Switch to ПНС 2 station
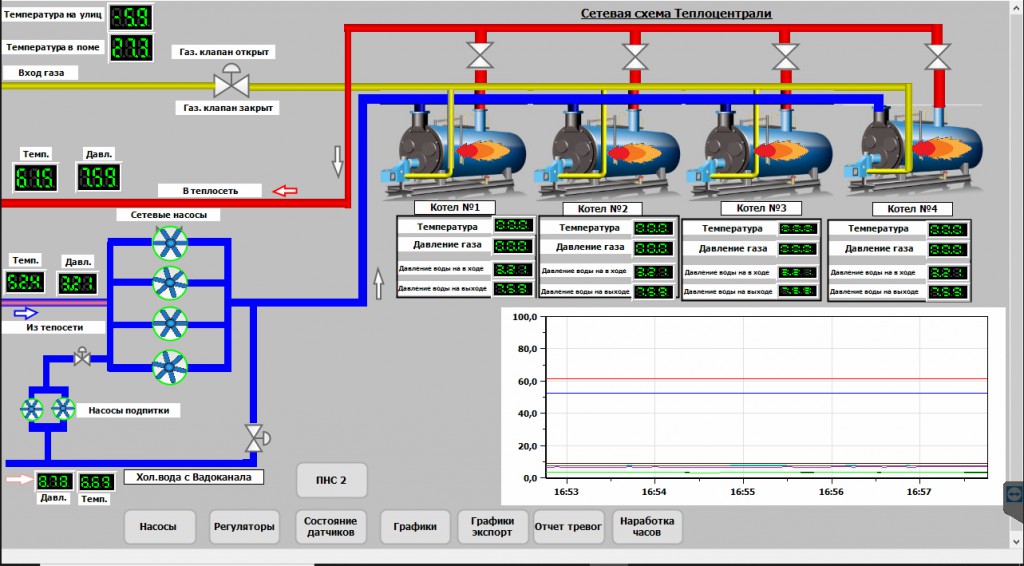 332,480
